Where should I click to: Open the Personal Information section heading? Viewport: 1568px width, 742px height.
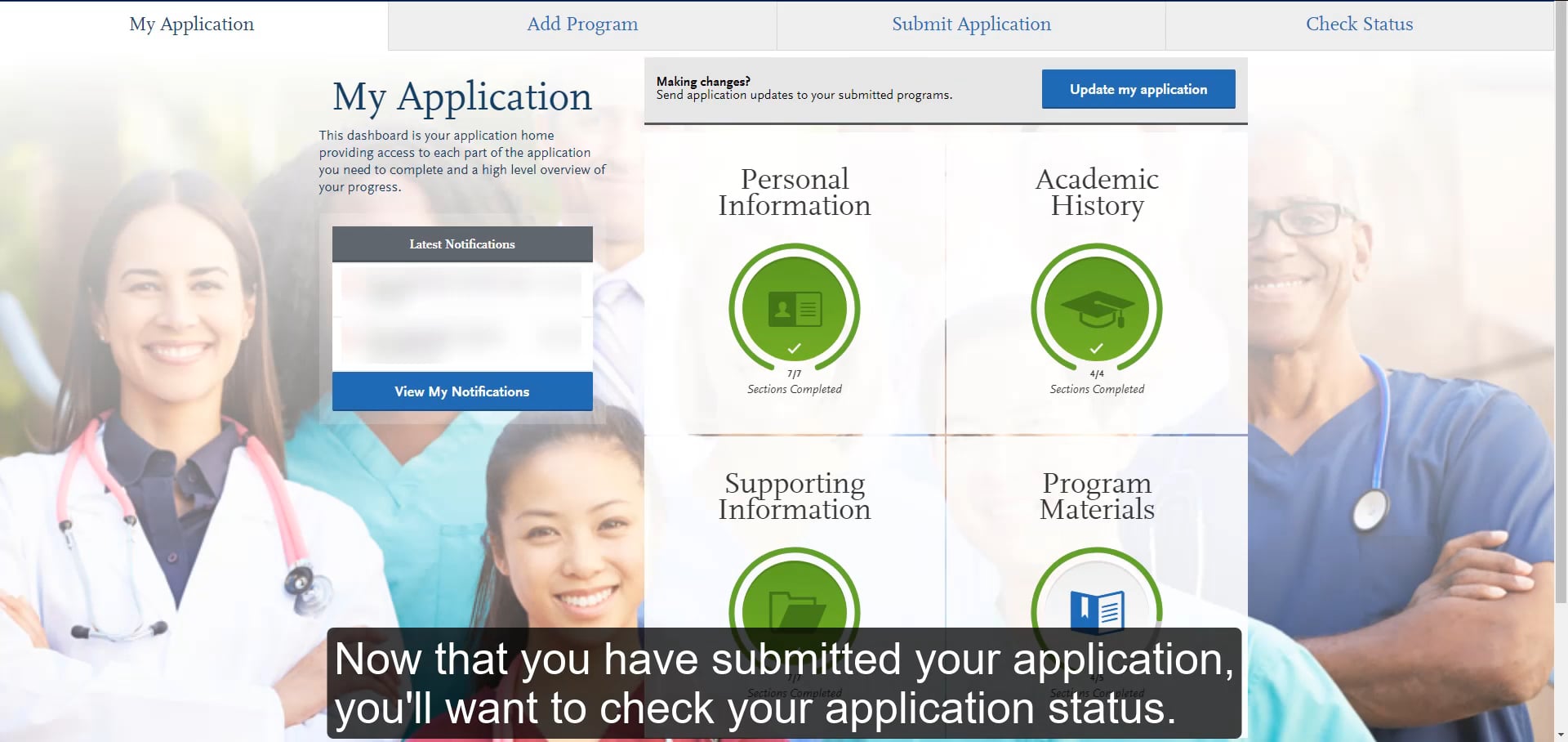click(794, 192)
